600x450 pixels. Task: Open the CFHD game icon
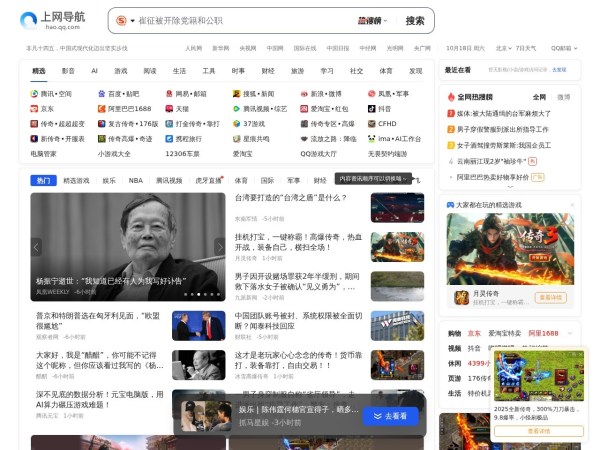click(371, 124)
